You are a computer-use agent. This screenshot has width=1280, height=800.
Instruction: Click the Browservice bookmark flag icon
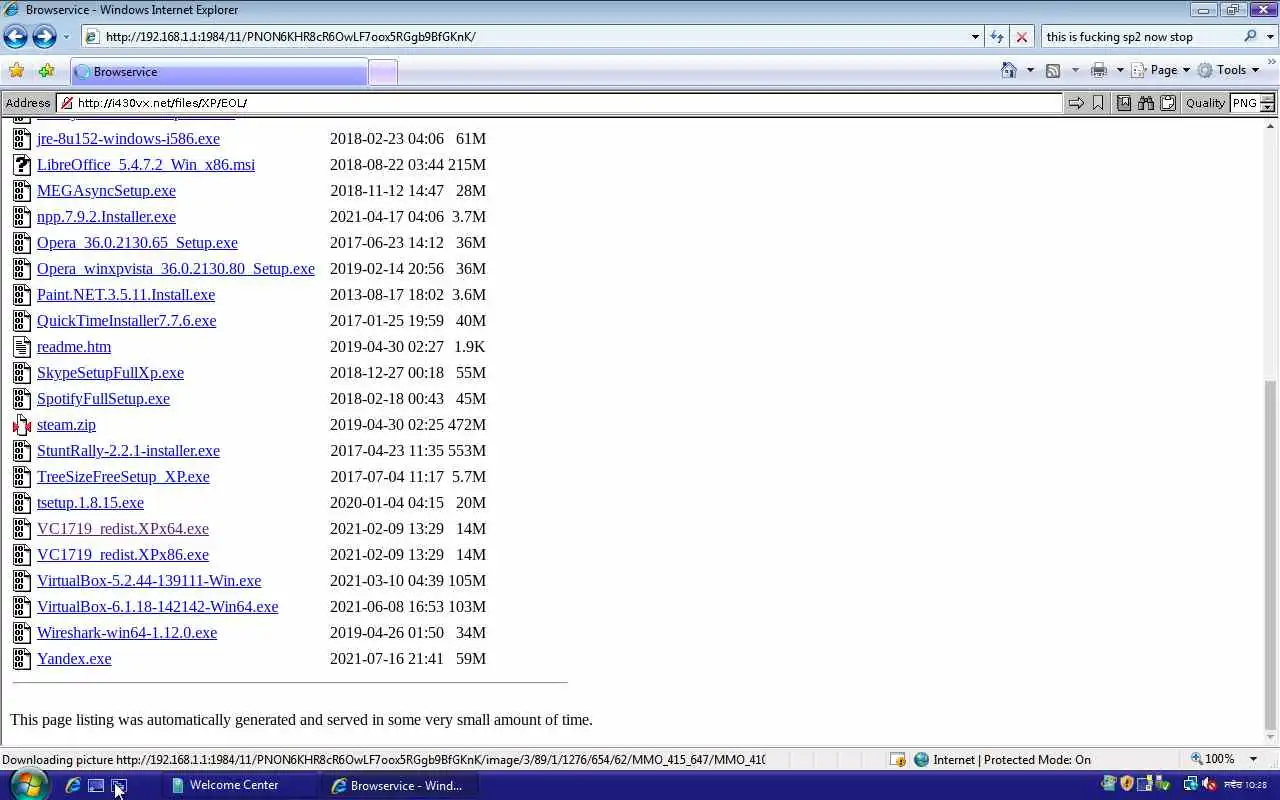(x=1098, y=103)
